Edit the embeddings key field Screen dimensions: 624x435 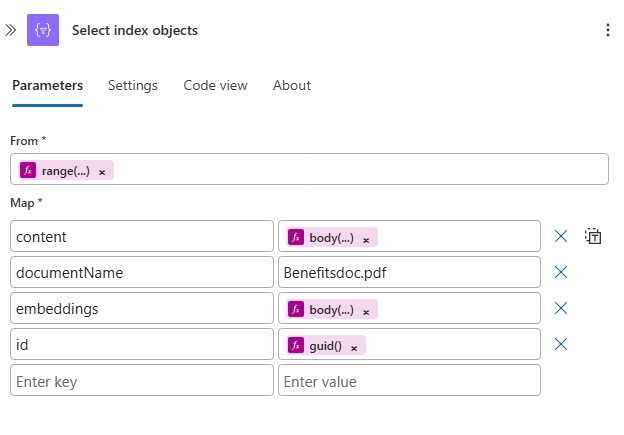[x=142, y=308]
